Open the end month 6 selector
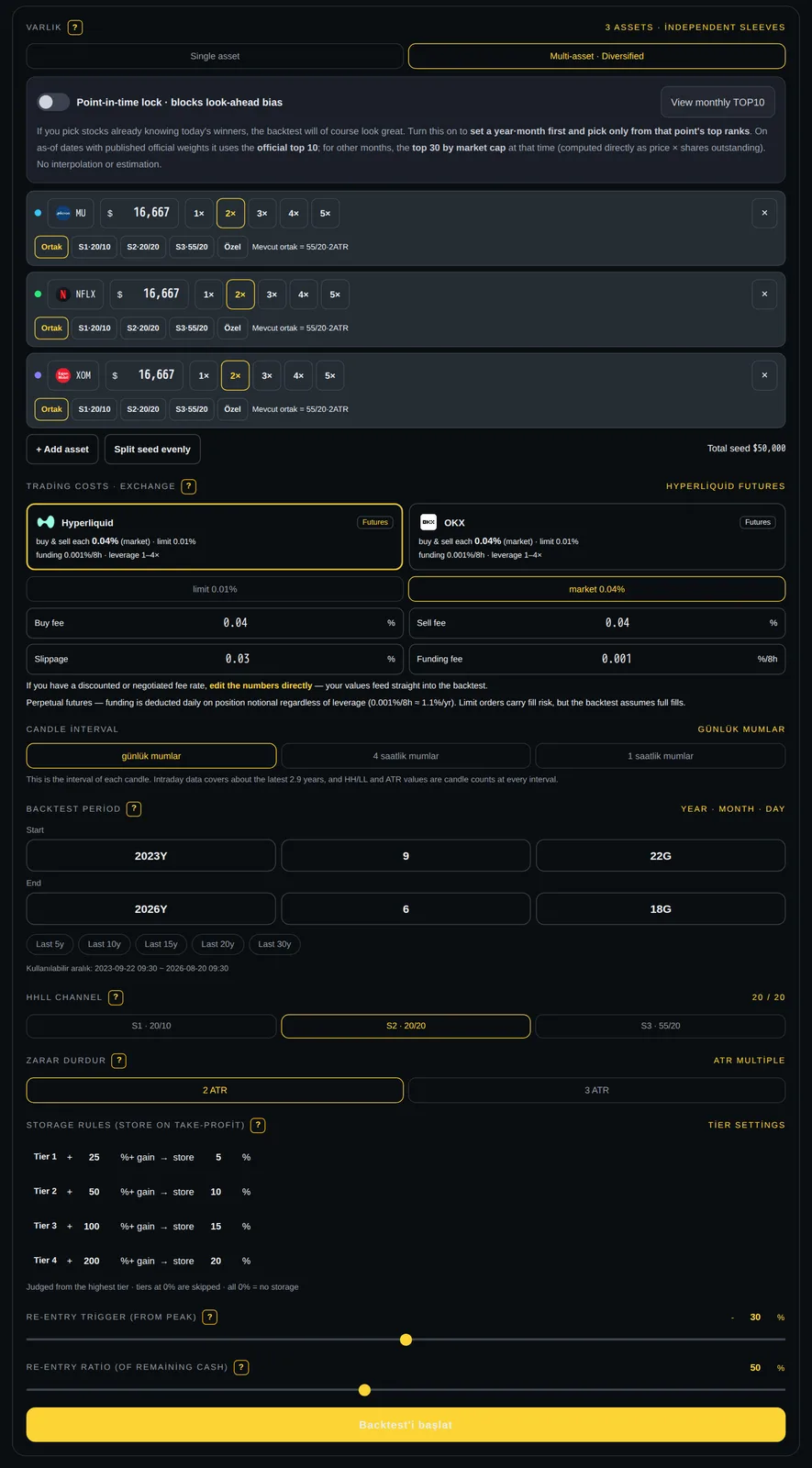 [x=406, y=908]
